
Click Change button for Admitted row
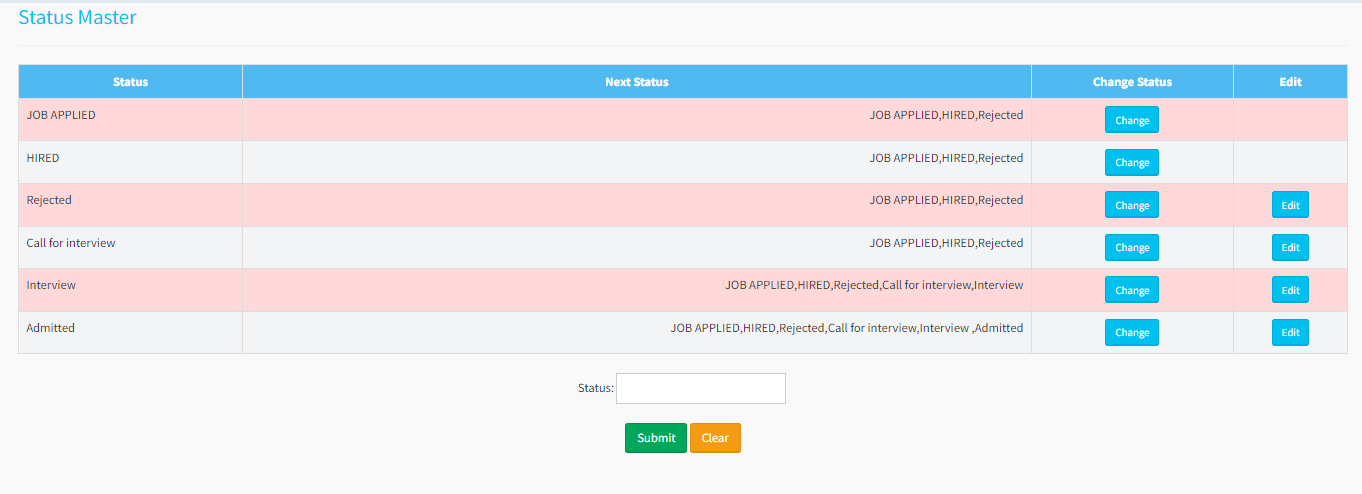1131,332
